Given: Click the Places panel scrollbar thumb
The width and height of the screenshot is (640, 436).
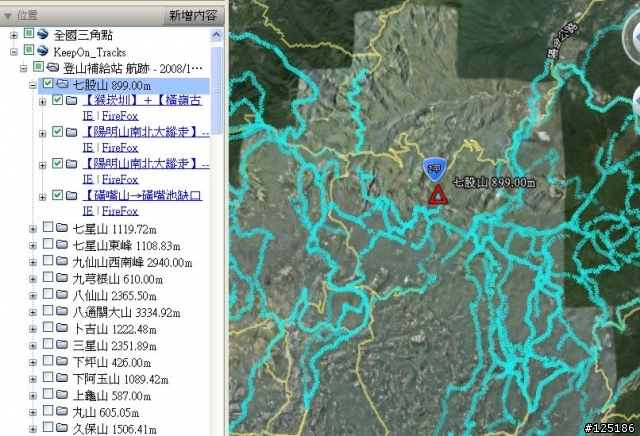Looking at the screenshot, I should pyautogui.click(x=216, y=90).
